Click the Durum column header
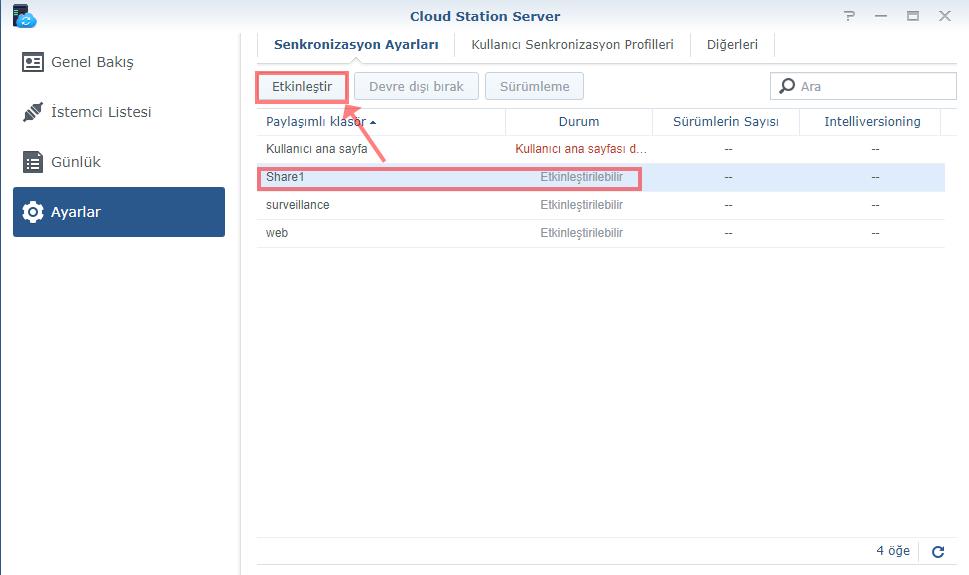This screenshot has height=575, width=969. pos(579,122)
